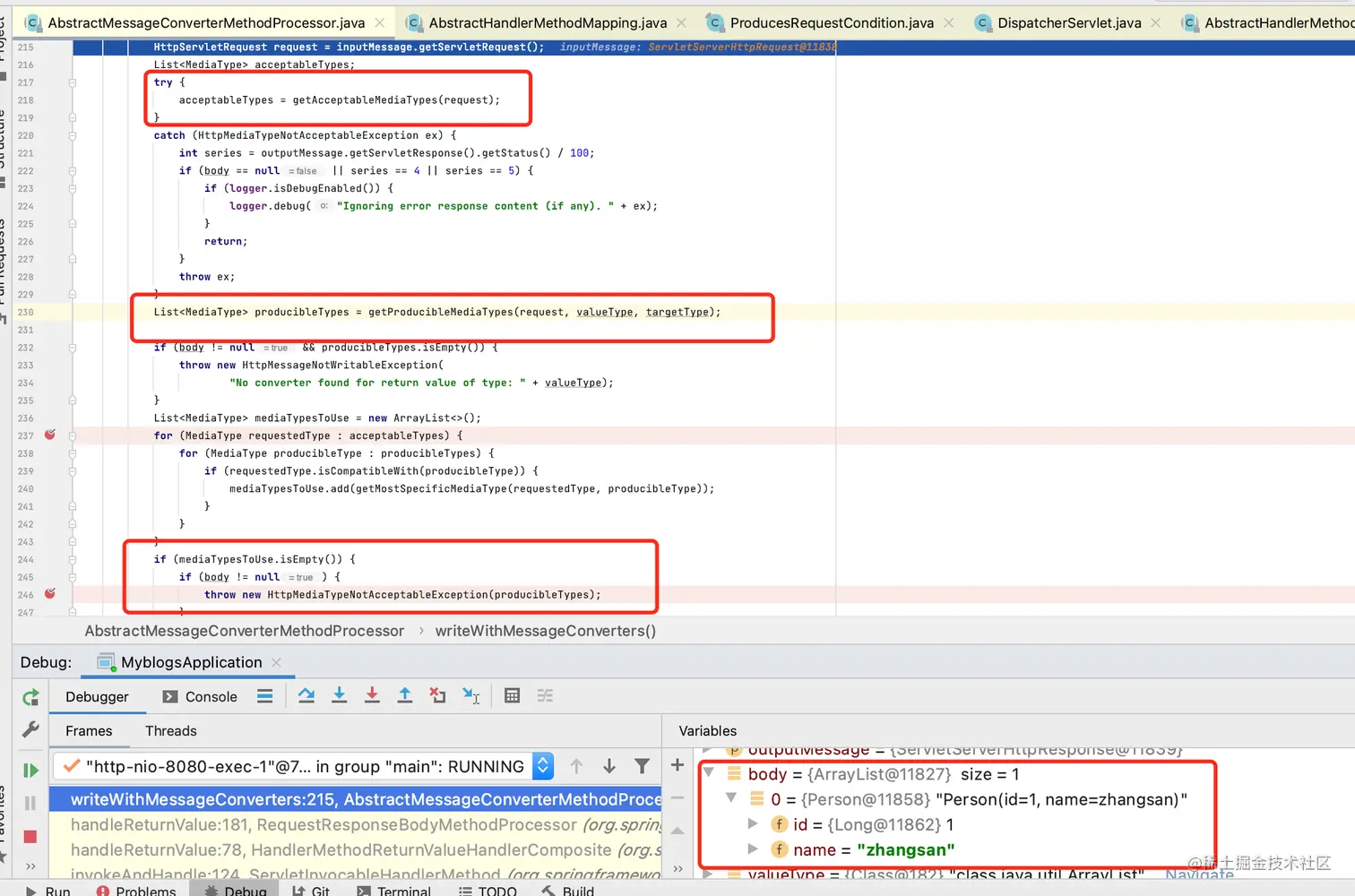The height and width of the screenshot is (896, 1355).
Task: Remove watch with minus icon
Action: coord(677,797)
